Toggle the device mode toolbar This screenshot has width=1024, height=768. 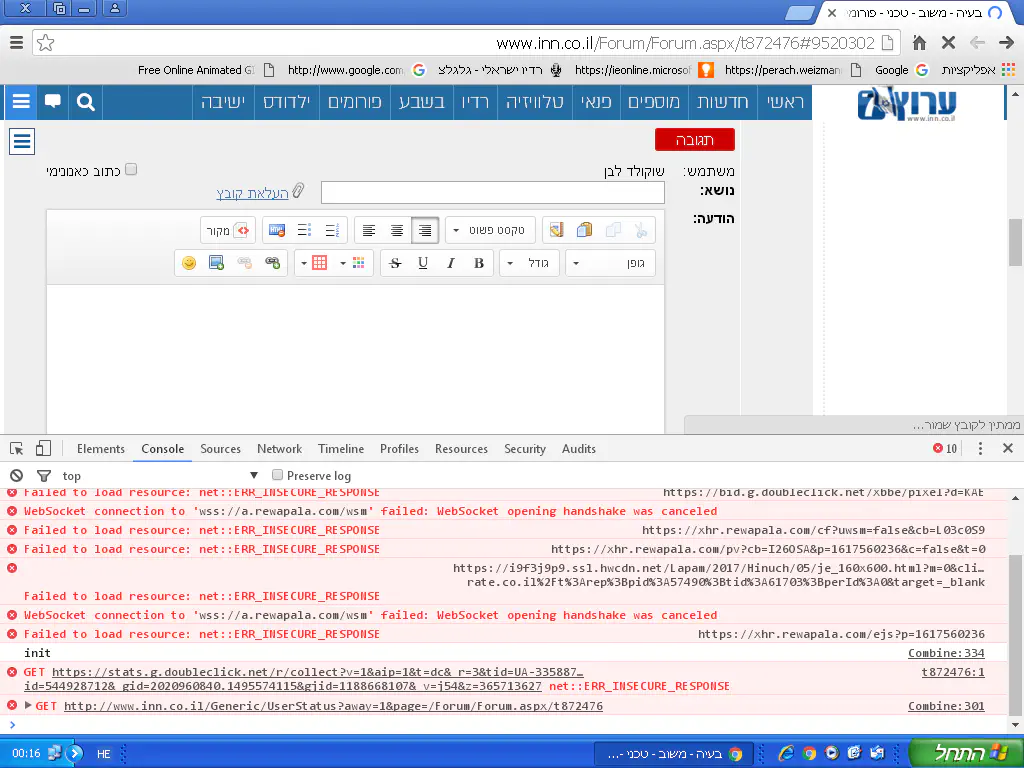pyautogui.click(x=43, y=449)
